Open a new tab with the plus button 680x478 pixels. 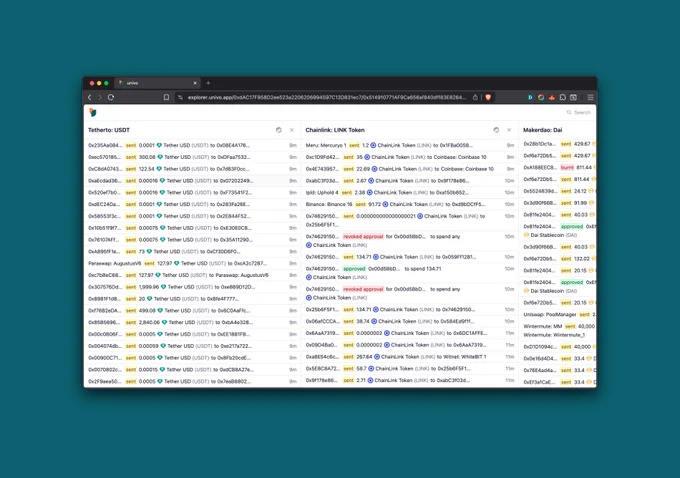tap(208, 83)
